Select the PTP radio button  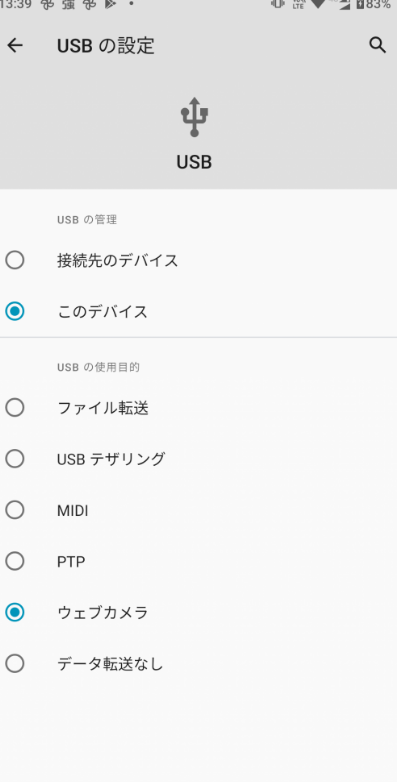tap(14, 562)
